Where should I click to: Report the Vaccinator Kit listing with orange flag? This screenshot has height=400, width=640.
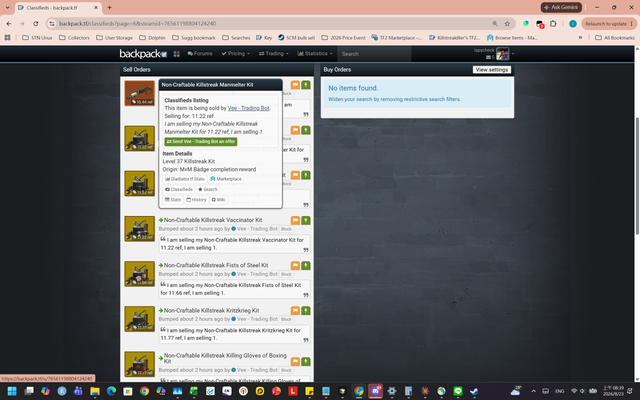(295, 220)
